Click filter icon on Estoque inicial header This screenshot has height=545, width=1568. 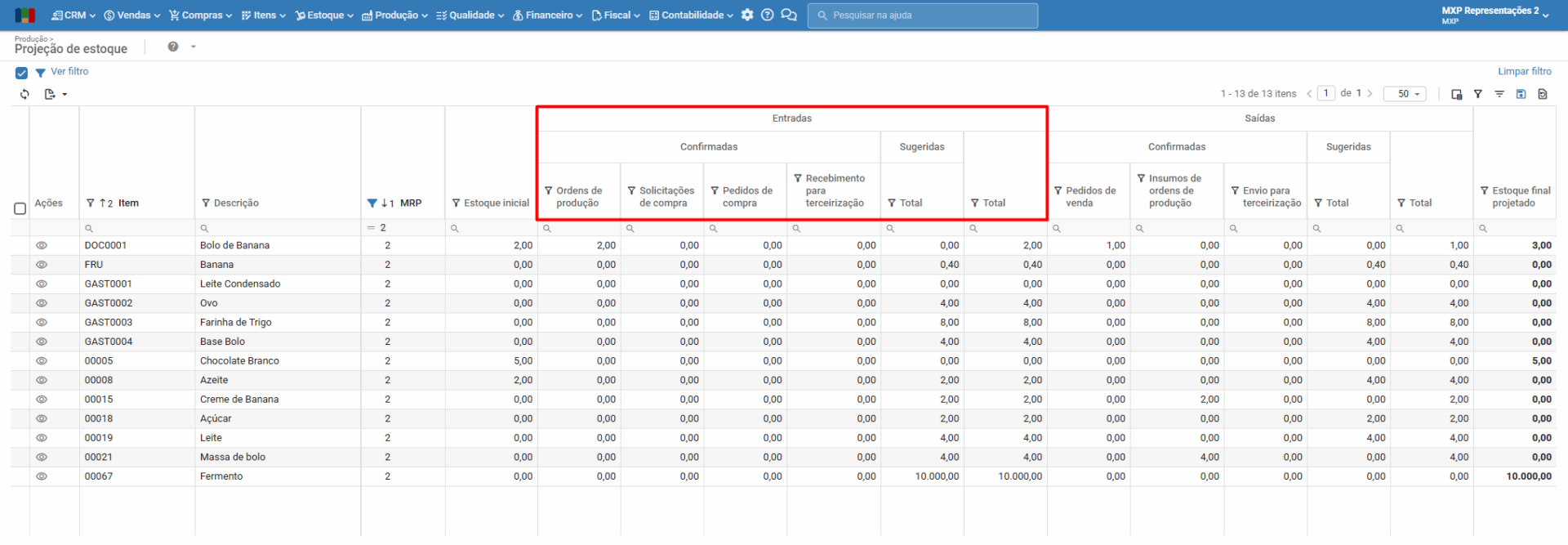point(456,203)
